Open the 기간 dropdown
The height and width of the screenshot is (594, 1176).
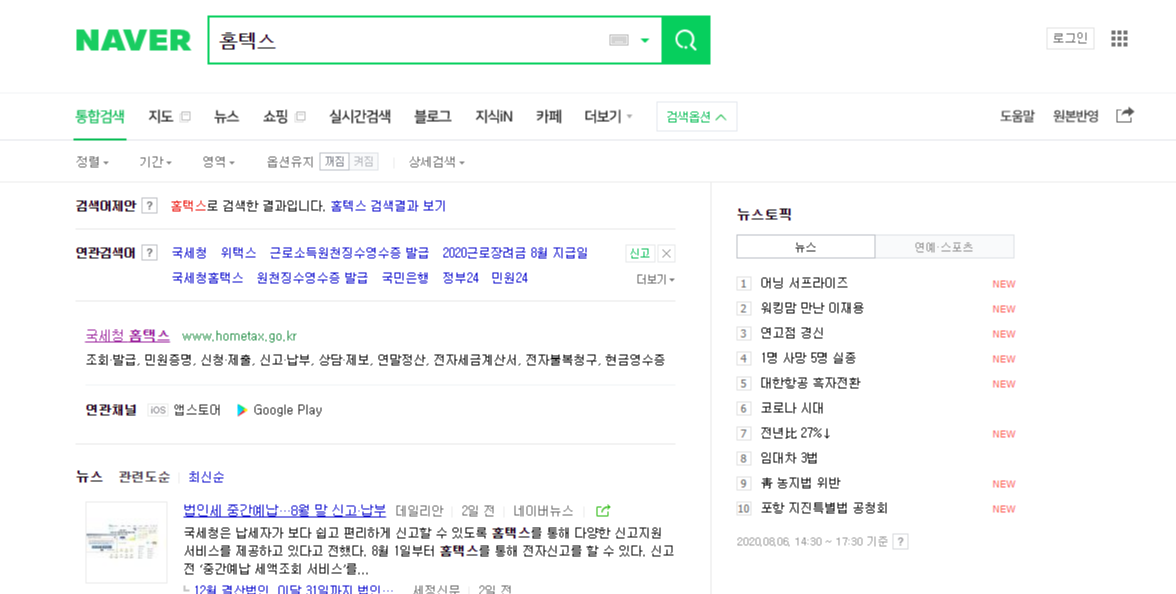tap(155, 162)
